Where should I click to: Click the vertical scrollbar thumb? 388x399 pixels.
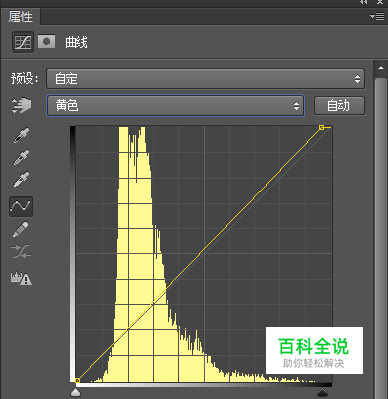point(381,238)
